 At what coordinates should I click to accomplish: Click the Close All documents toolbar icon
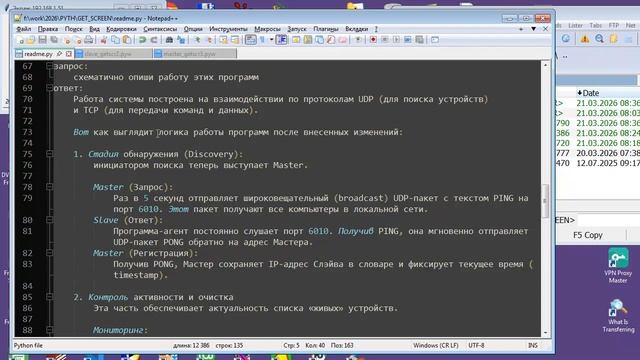(x=78, y=40)
